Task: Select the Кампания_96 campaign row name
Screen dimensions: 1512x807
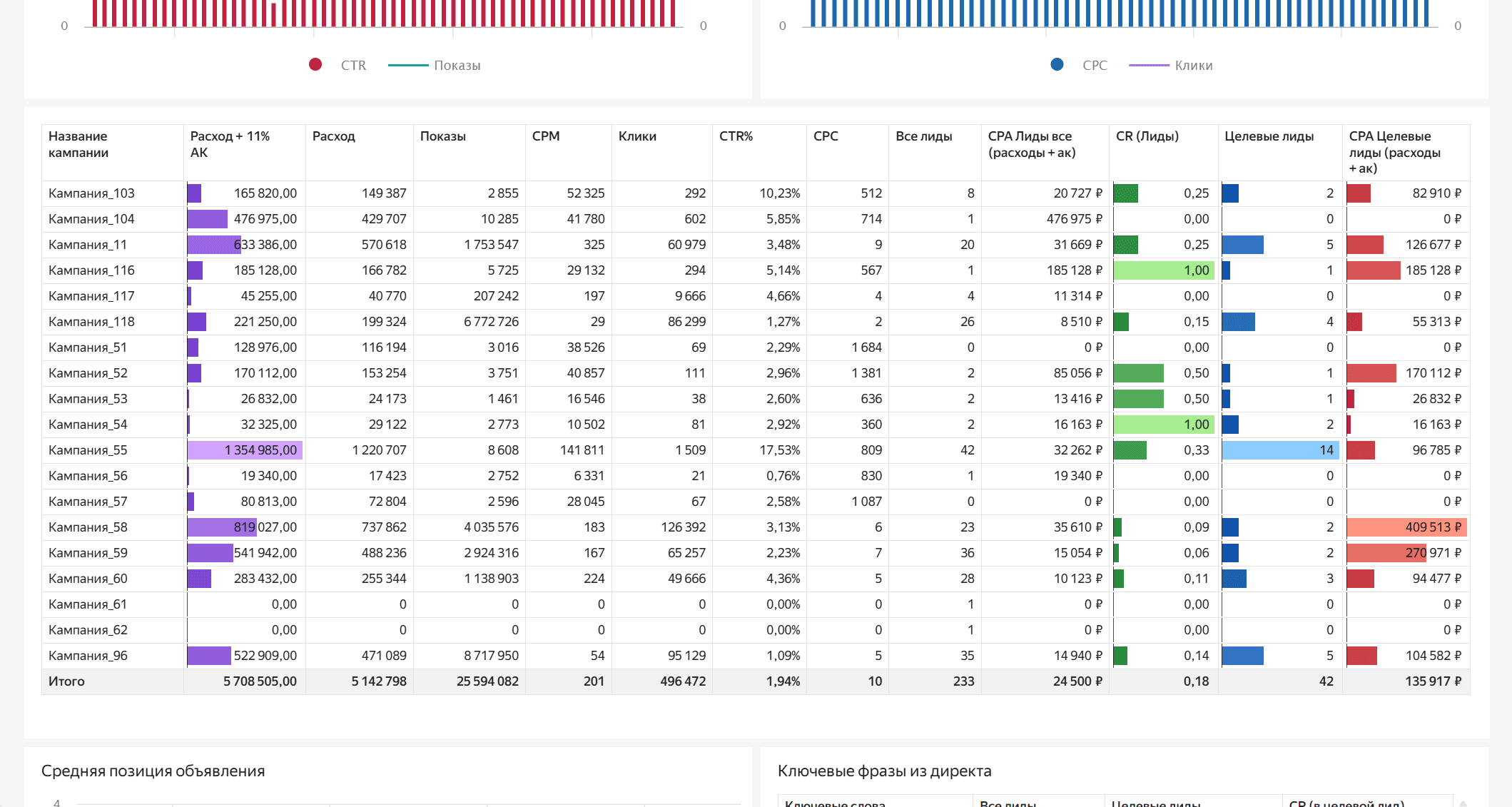Action: tap(88, 656)
